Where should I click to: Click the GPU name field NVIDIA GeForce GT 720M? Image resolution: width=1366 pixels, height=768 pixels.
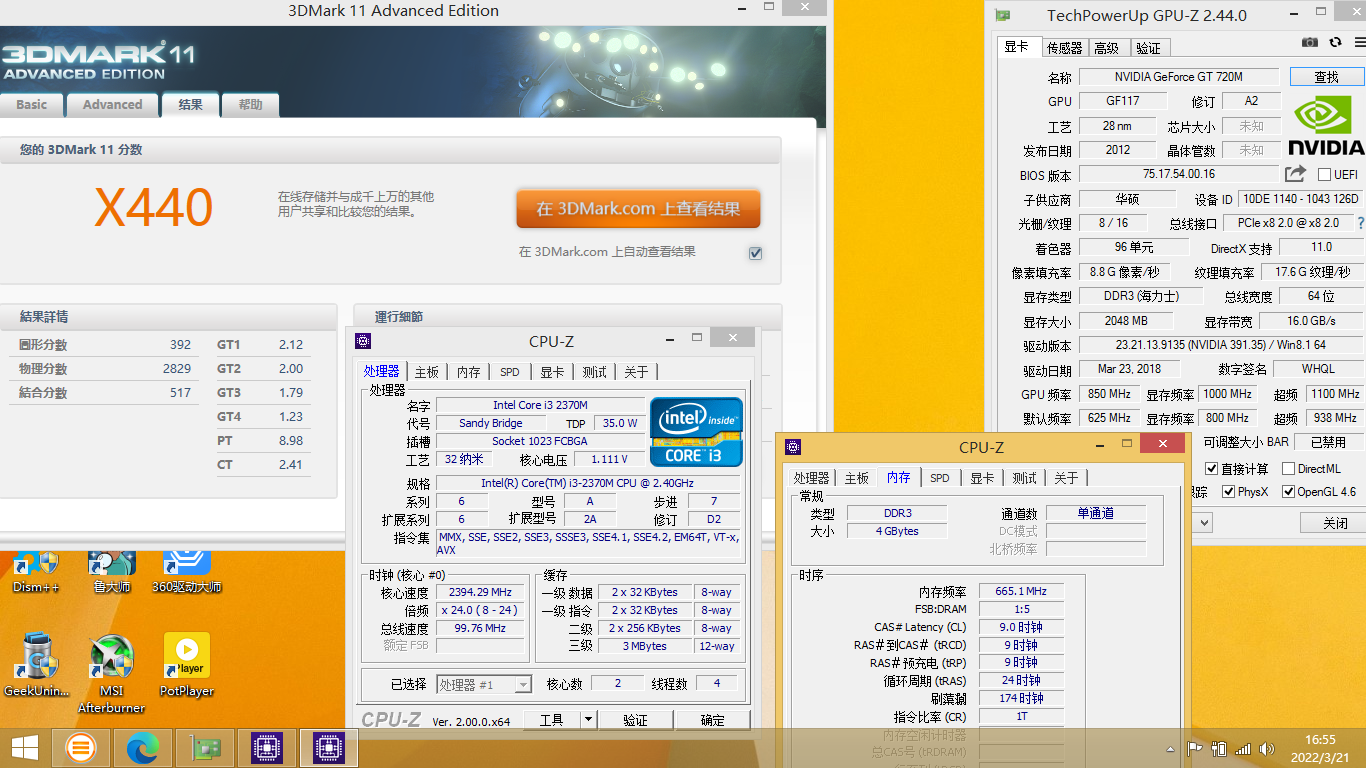[x=1179, y=77]
